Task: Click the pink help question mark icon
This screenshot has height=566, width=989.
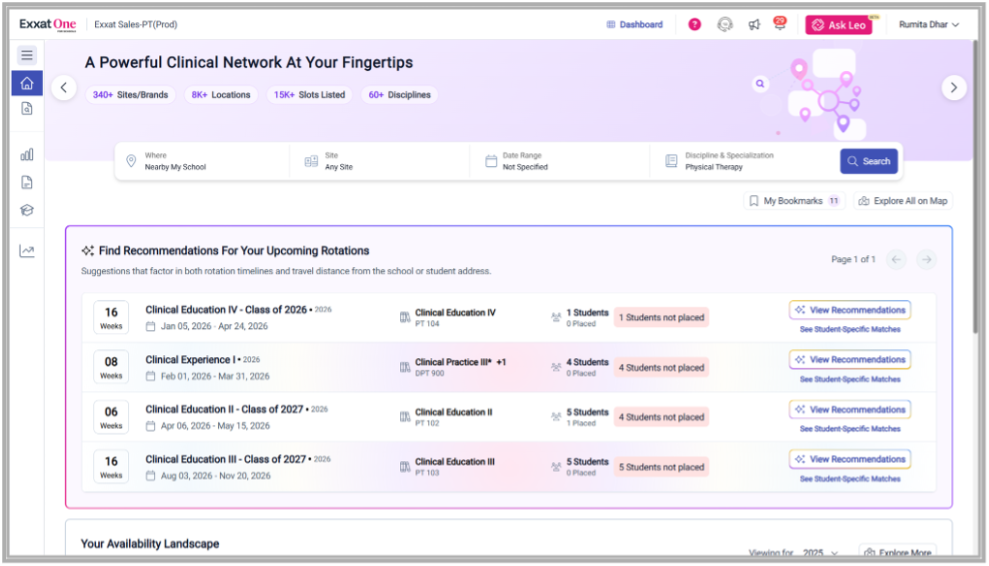Action: (x=695, y=25)
